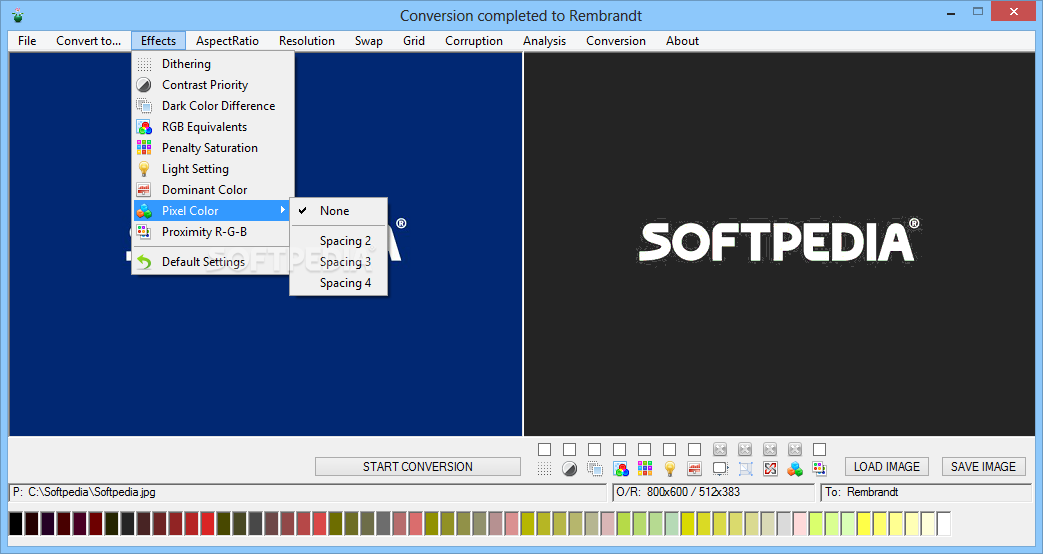Tick the checkbox above the Dominant Color toolbar icon
This screenshot has width=1043, height=554.
694,450
